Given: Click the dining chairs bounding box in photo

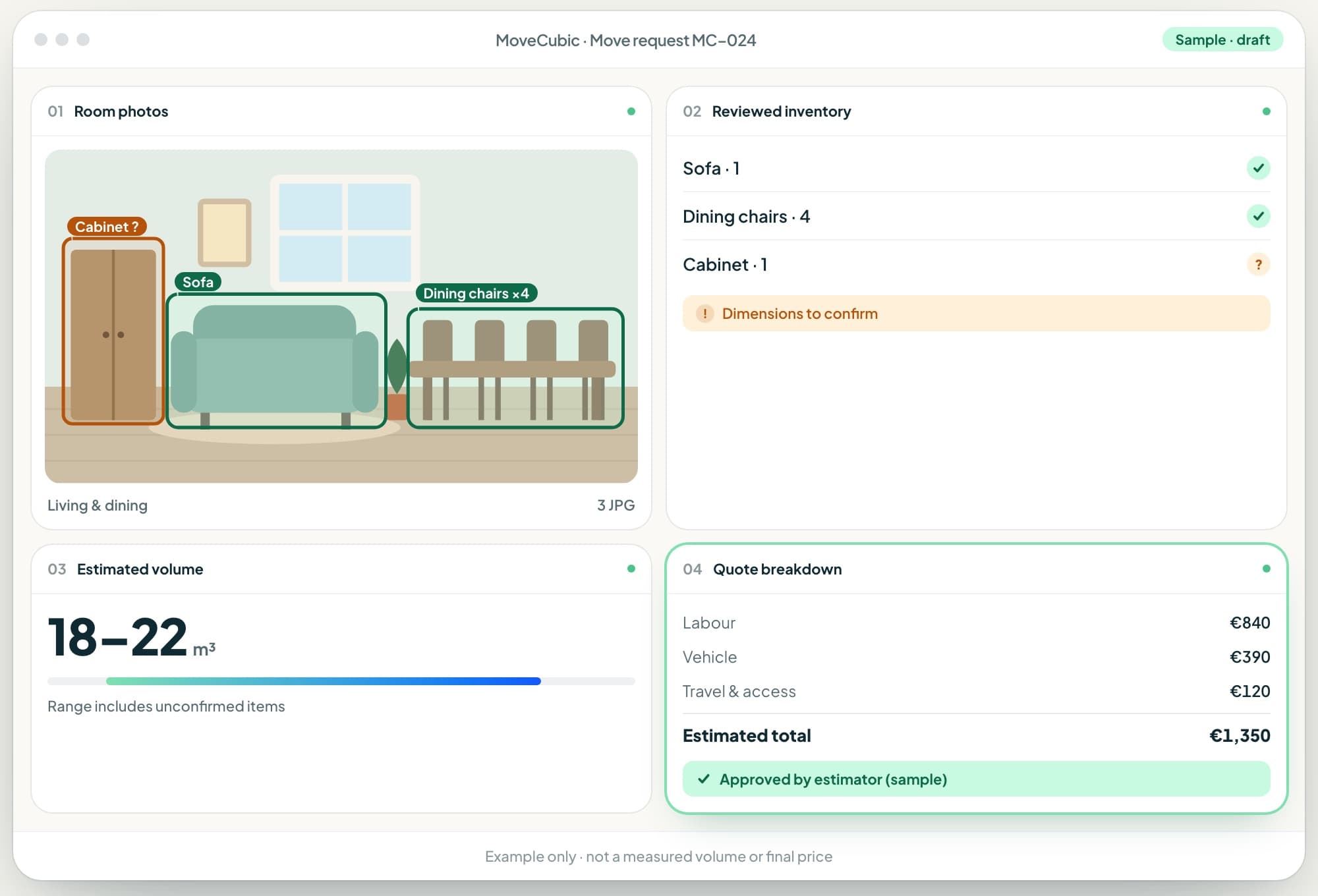Looking at the screenshot, I should point(515,368).
